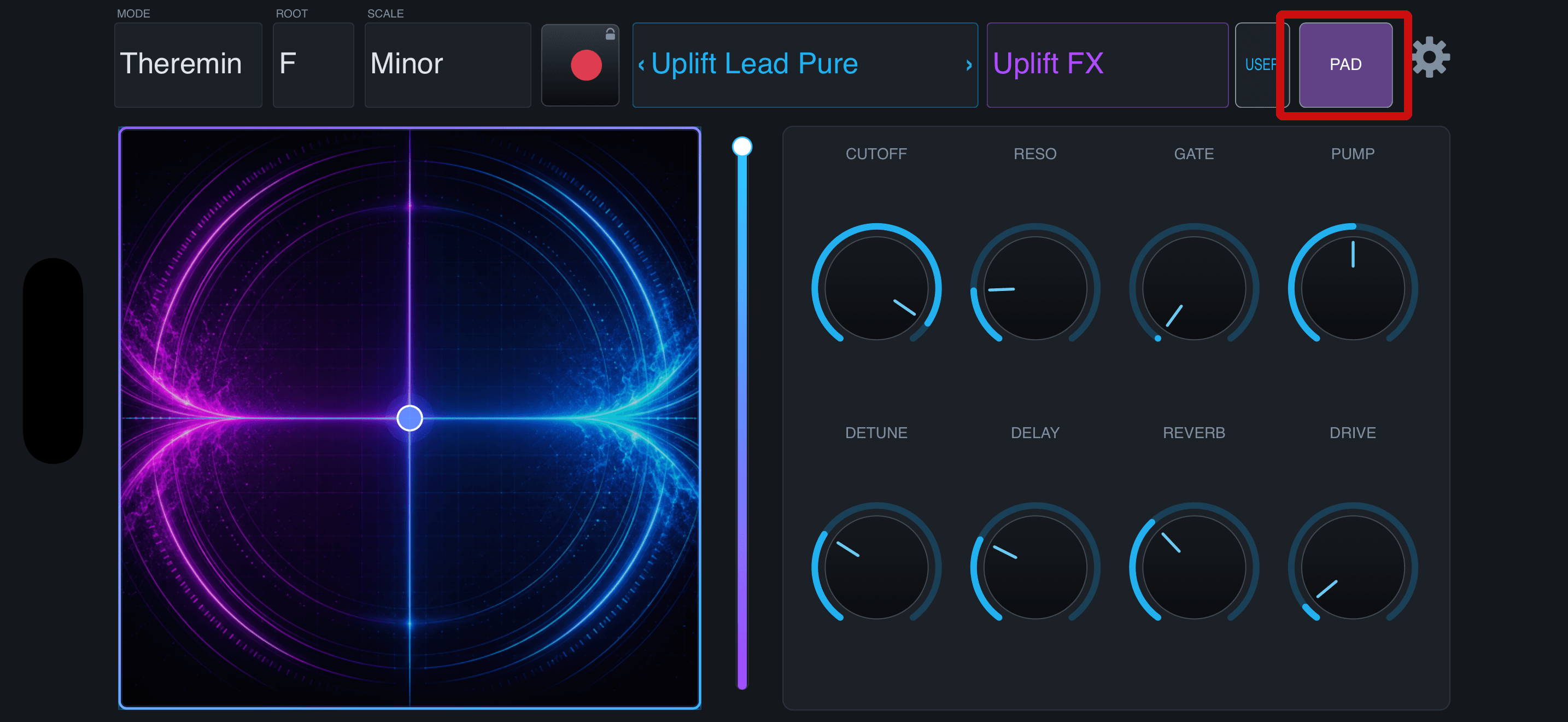Open the Minor scale selector
Viewport: 1568px width, 722px height.
pyautogui.click(x=447, y=65)
